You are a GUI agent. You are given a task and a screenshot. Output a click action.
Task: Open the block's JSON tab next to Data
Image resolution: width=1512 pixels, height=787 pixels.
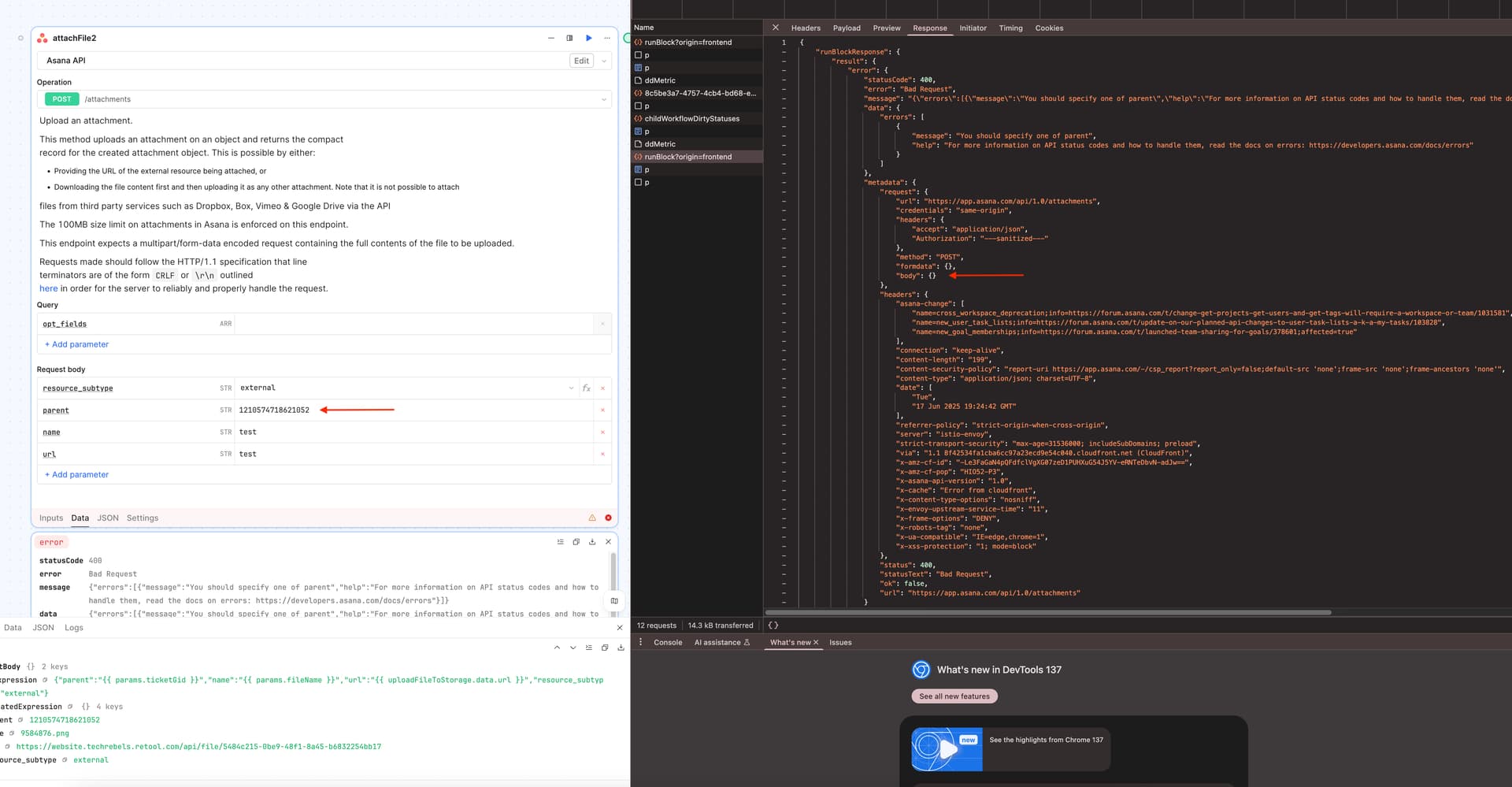[x=108, y=518]
